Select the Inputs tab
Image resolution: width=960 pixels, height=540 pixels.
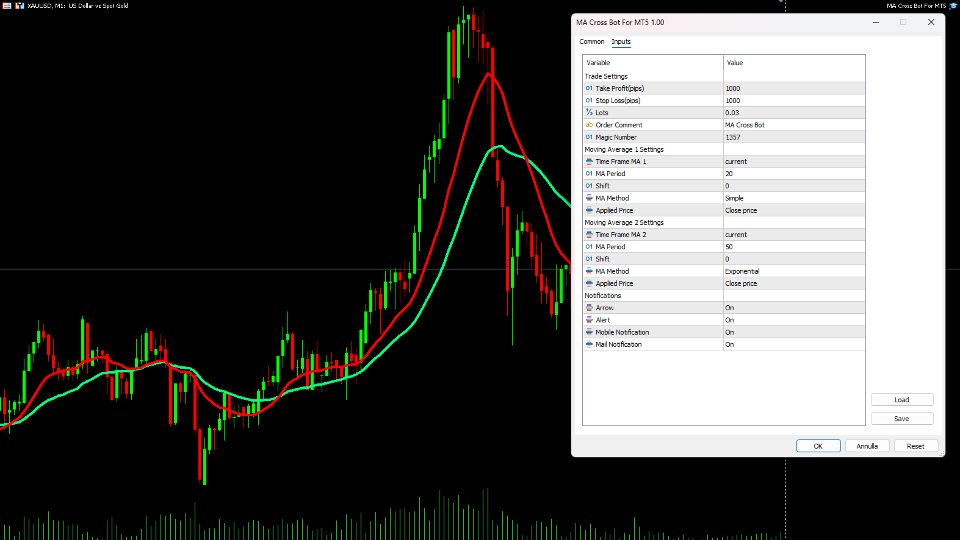pos(621,42)
